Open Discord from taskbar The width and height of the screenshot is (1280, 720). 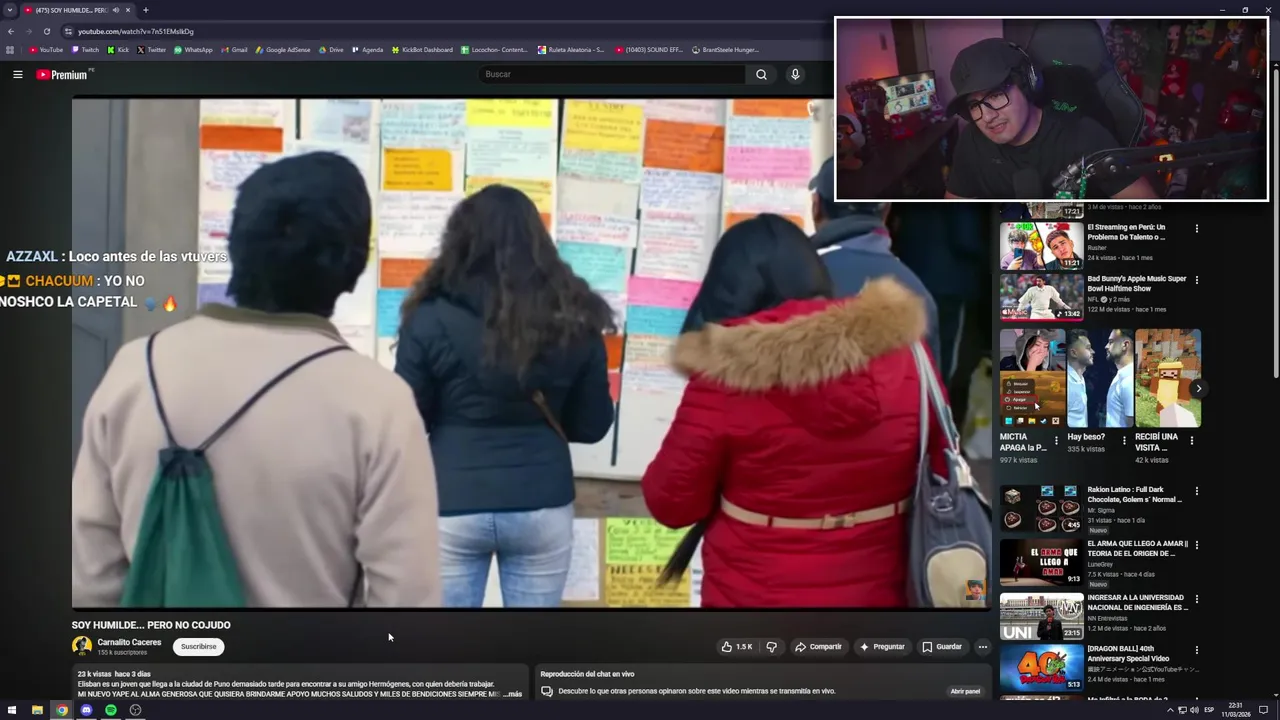tap(86, 710)
